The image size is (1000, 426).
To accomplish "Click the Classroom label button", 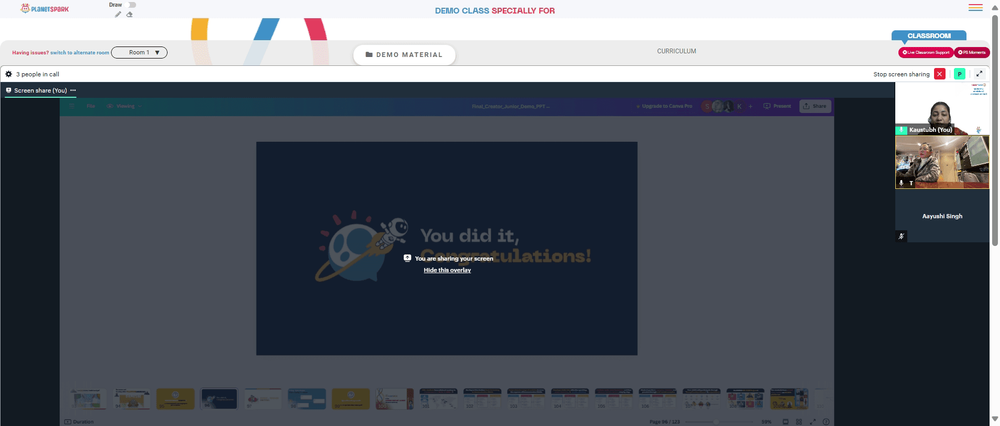I will point(929,36).
